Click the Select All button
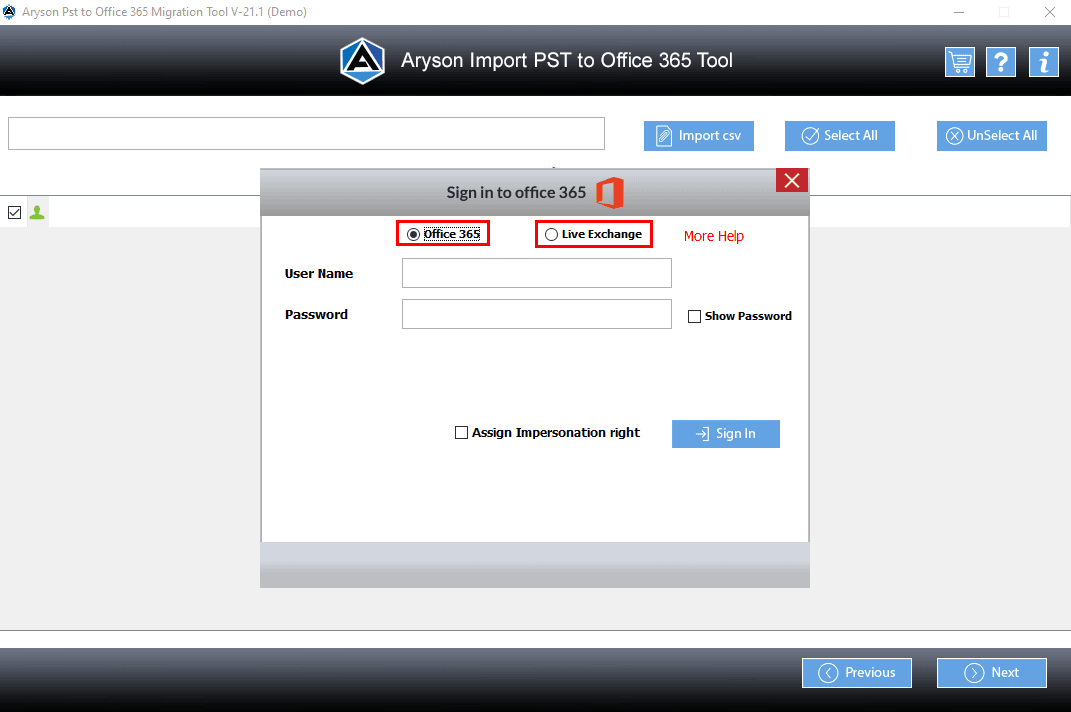This screenshot has height=712, width=1071. pyautogui.click(x=839, y=136)
